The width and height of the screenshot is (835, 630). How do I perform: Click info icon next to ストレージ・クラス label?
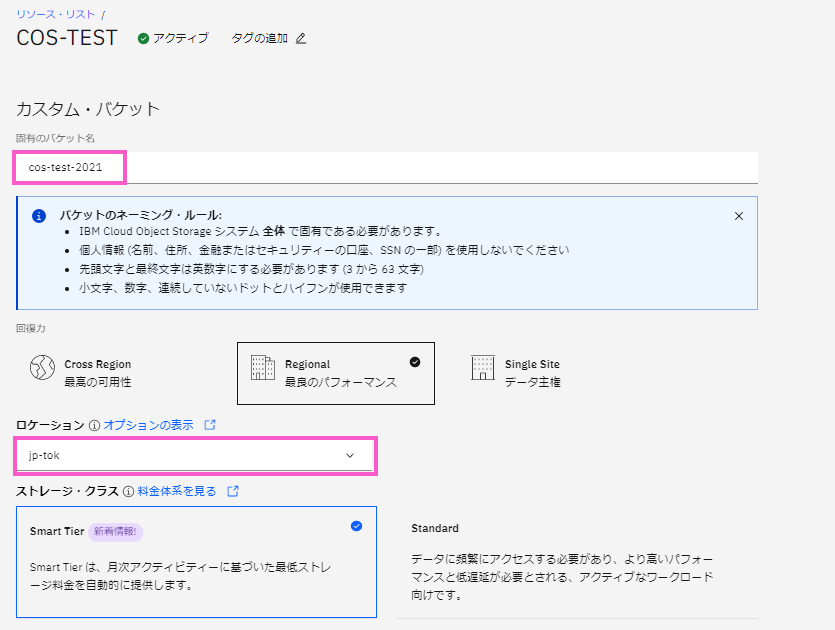click(x=128, y=492)
